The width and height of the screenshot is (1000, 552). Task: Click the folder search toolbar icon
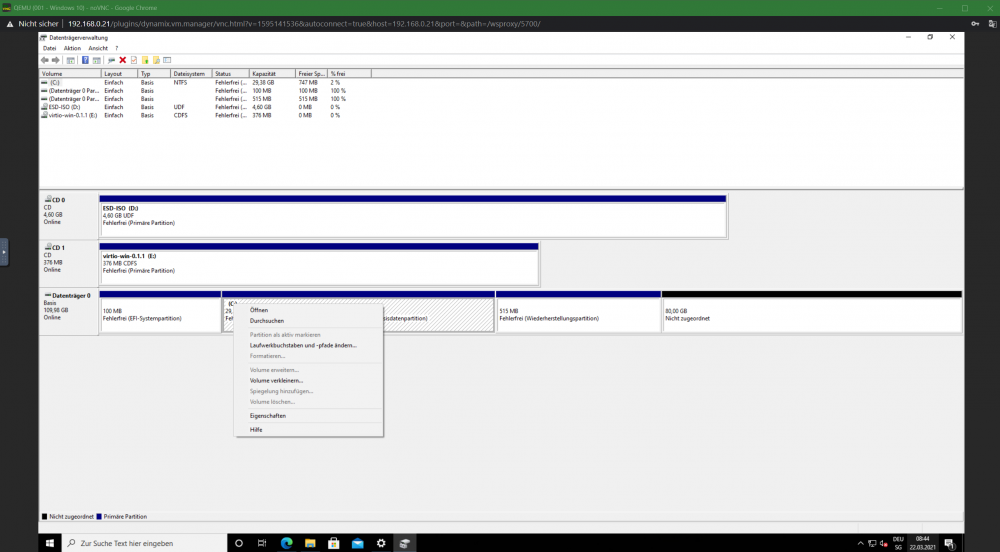coord(156,60)
